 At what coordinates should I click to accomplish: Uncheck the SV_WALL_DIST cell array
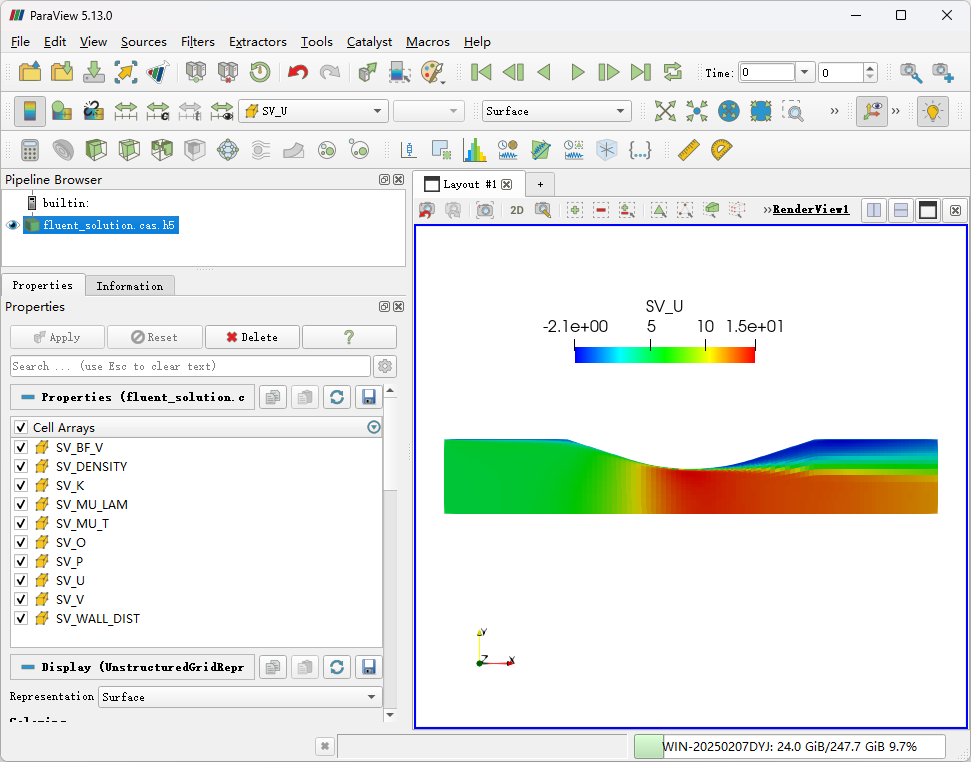click(21, 619)
